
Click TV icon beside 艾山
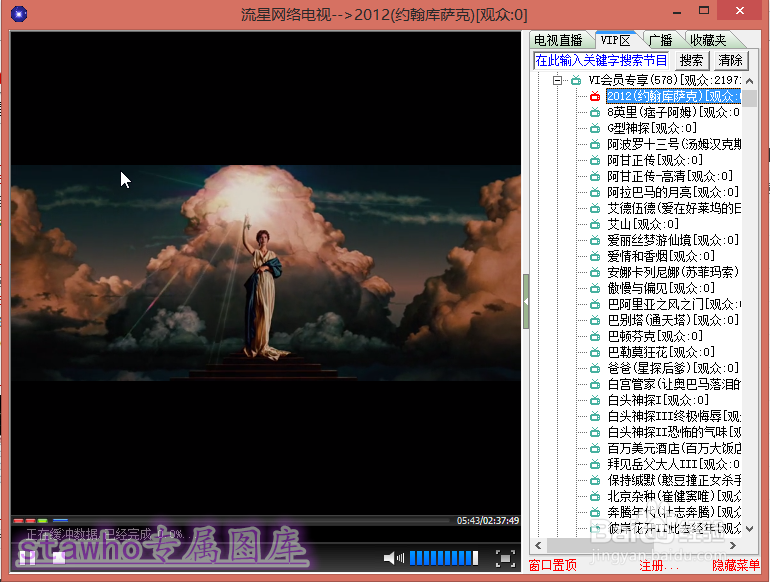coord(595,224)
